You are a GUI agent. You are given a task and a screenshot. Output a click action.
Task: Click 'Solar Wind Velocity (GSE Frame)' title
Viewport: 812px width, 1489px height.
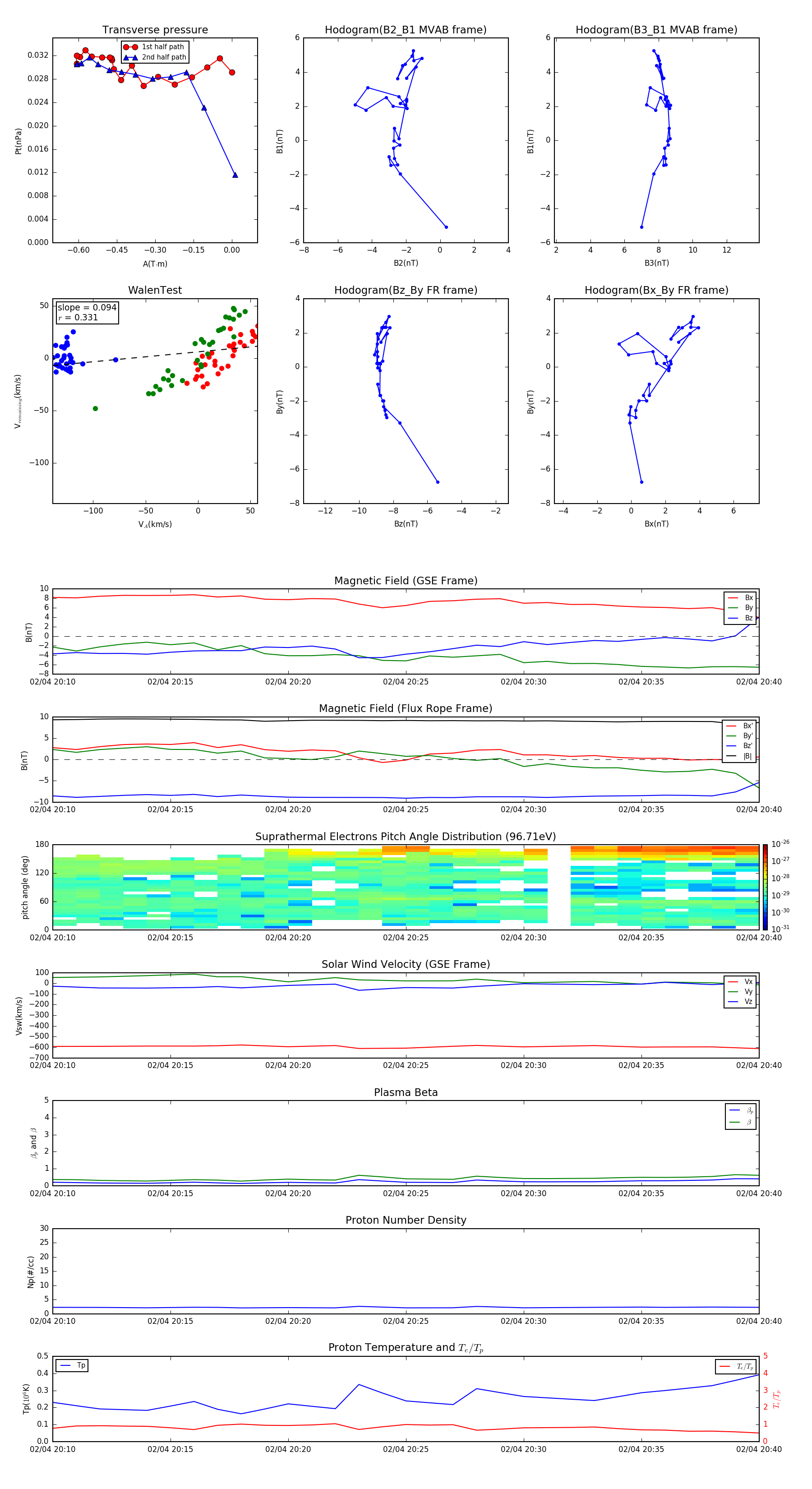(x=406, y=964)
